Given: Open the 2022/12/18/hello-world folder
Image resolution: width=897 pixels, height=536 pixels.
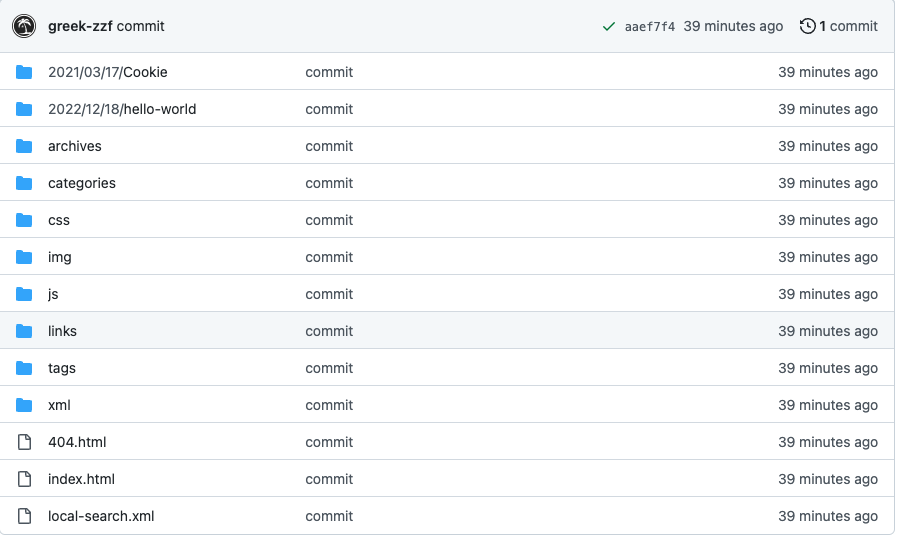Looking at the screenshot, I should coord(122,109).
